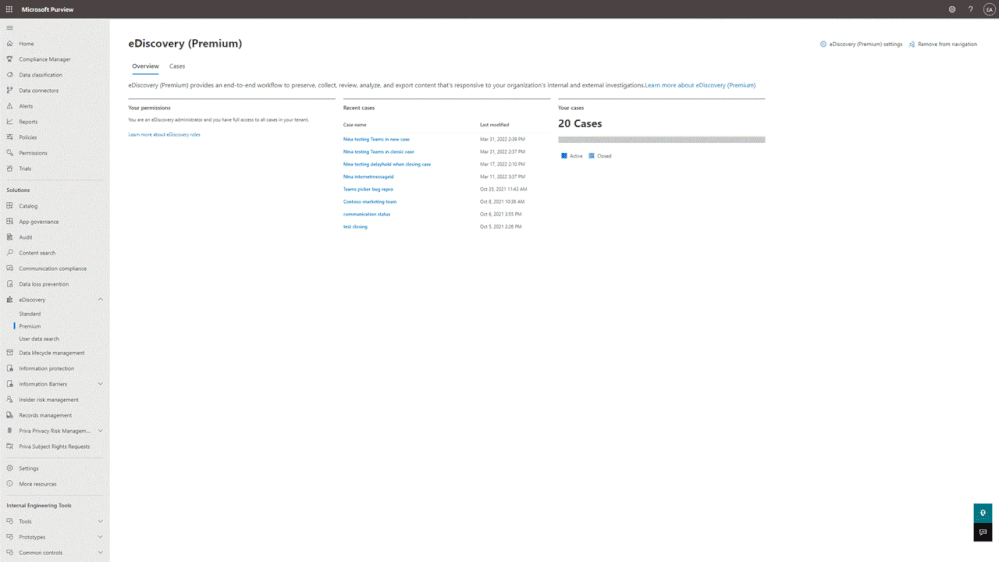Open case Nina testing Teams in classic case
The image size is (999, 562).
pos(378,152)
